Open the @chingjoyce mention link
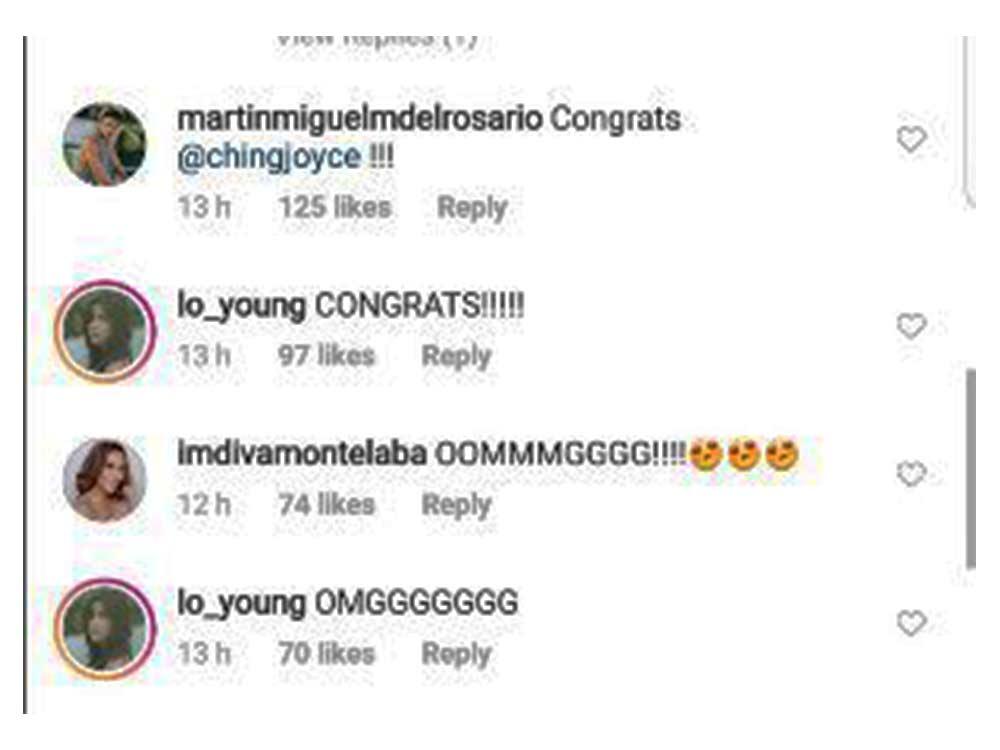Viewport: 1000px width, 750px height. click(268, 157)
